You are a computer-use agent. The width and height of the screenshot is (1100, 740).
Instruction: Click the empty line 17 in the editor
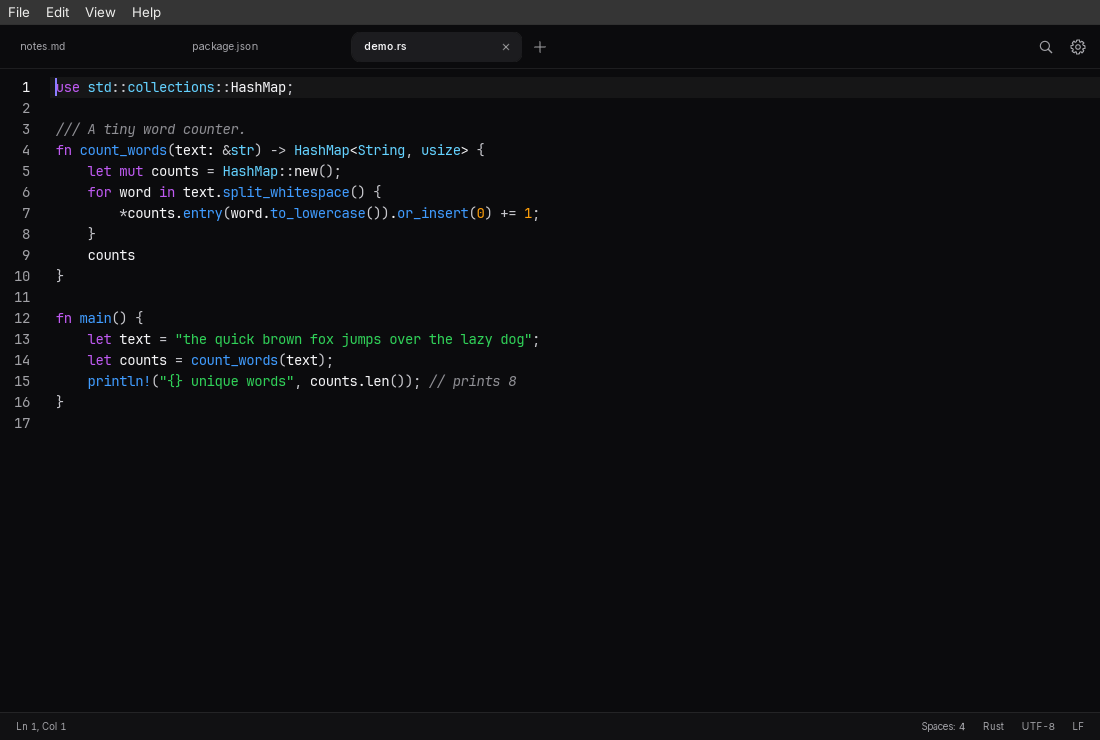575,424
